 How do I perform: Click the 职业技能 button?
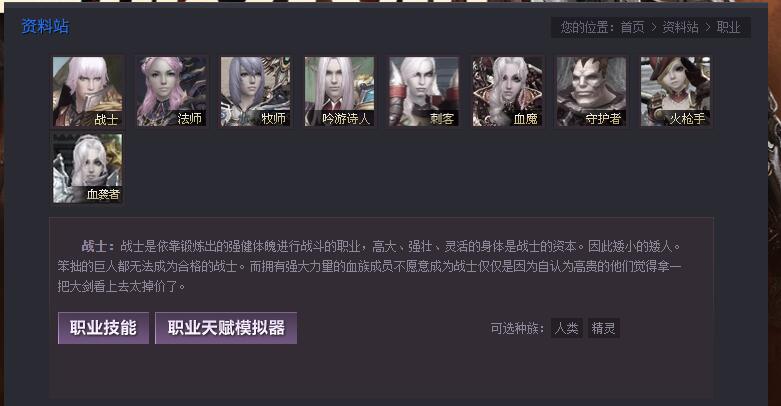103,328
